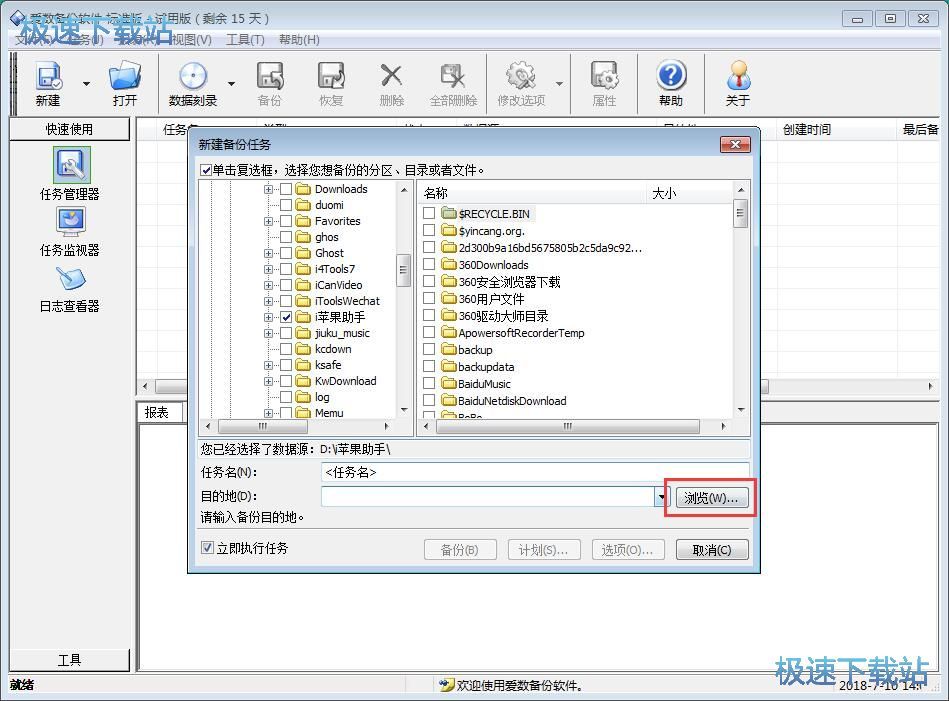Expand the Ghost tree node
This screenshot has height=701, width=949.
tap(268, 253)
